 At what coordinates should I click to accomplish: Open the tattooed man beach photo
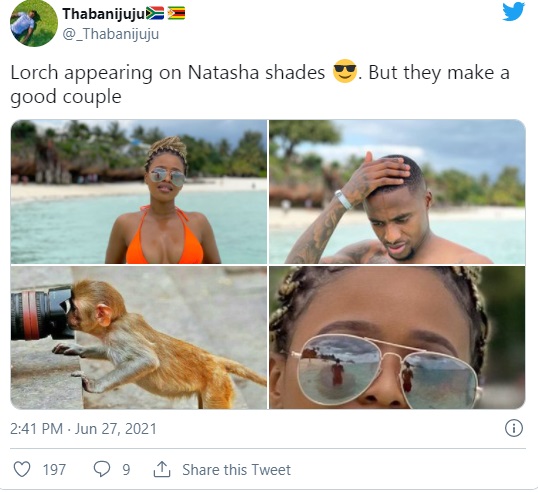coord(397,192)
